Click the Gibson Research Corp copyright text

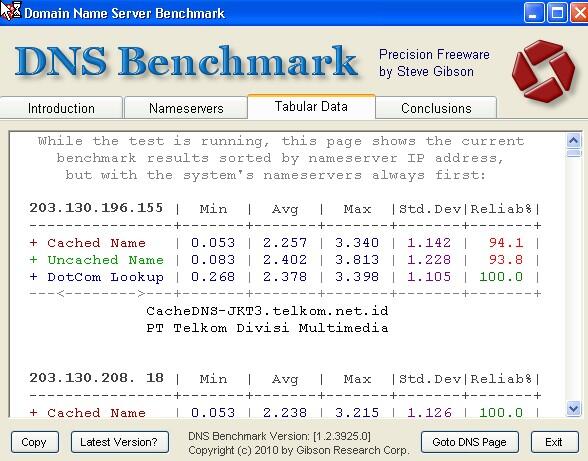[x=299, y=450]
